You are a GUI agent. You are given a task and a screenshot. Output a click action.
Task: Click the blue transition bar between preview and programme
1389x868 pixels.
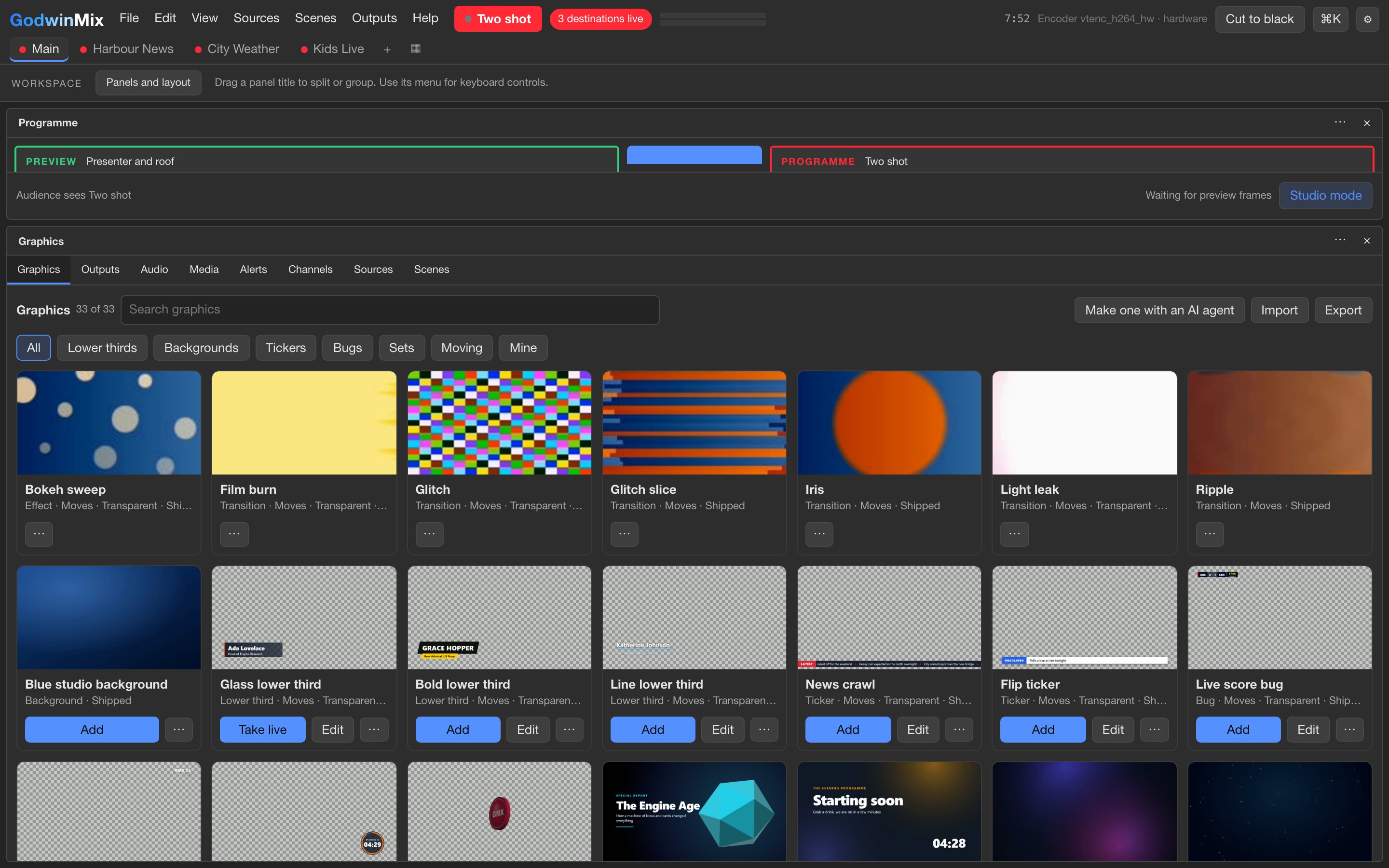point(694,155)
